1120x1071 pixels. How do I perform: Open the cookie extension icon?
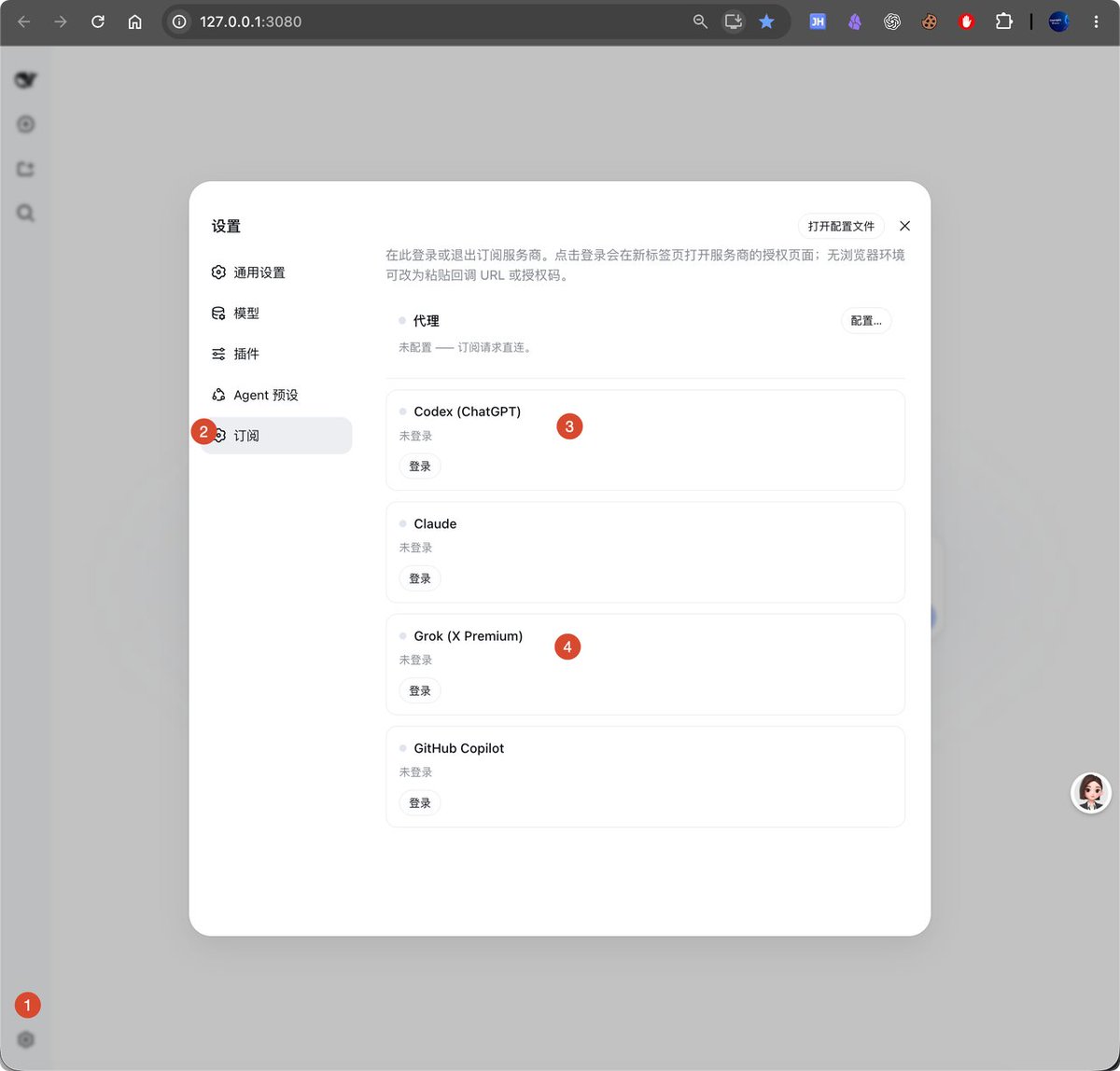(x=930, y=21)
